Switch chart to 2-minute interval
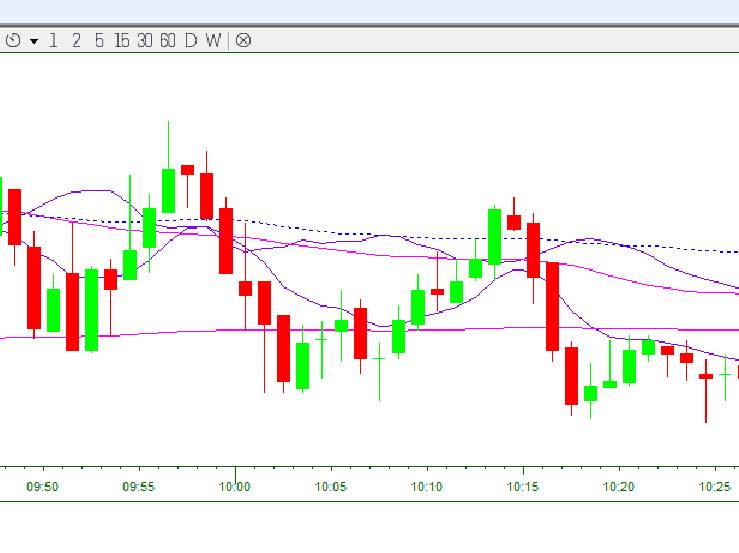 pos(76,40)
